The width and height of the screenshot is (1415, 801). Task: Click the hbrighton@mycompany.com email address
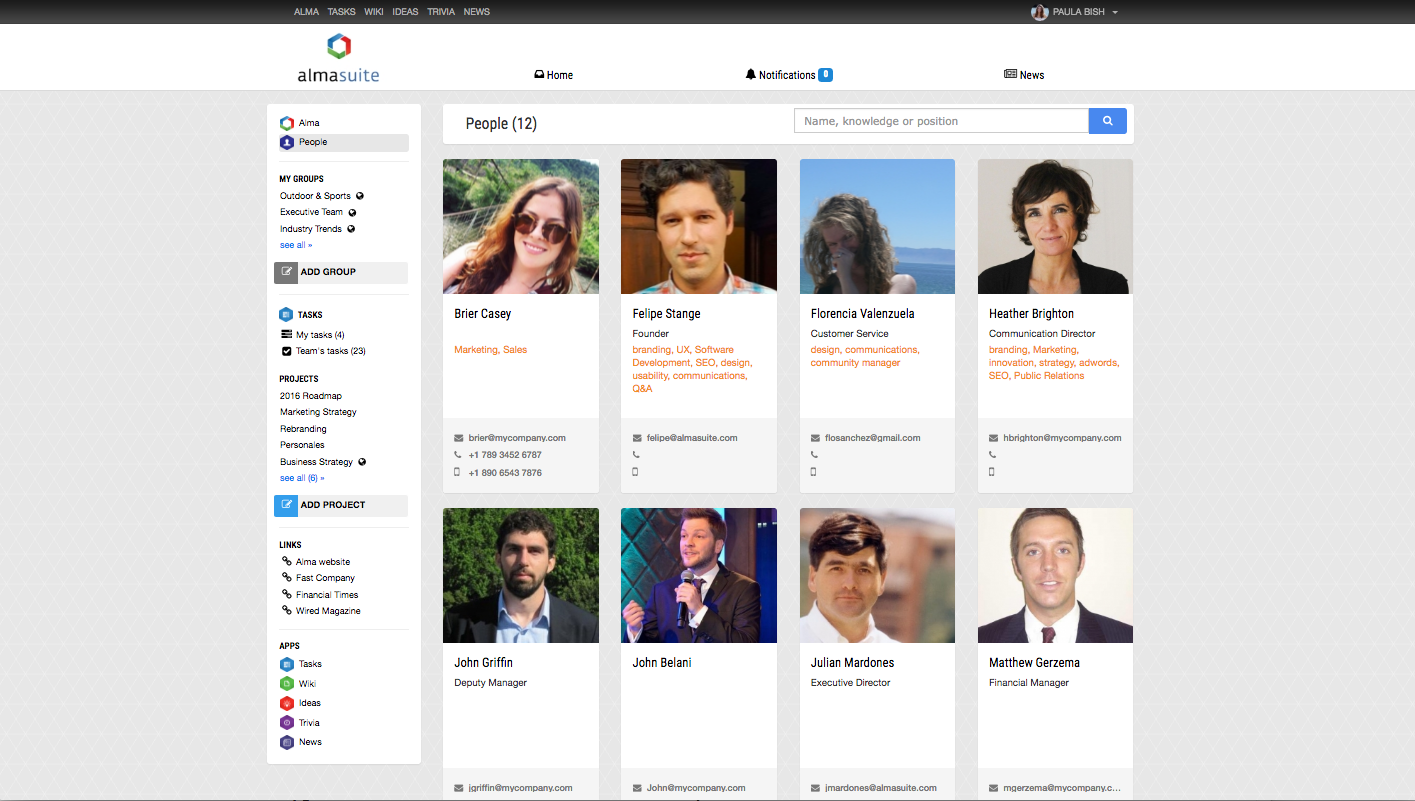coord(1062,438)
